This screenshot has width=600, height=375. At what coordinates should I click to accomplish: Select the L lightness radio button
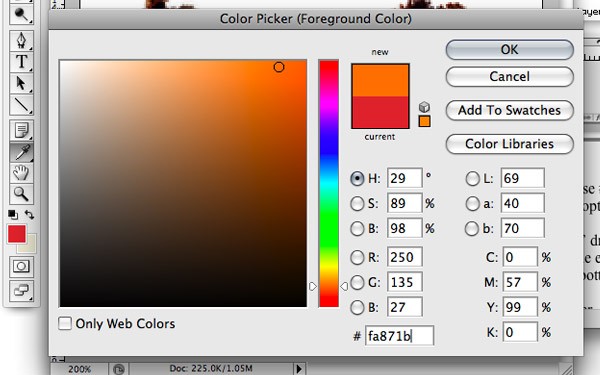pyautogui.click(x=473, y=178)
